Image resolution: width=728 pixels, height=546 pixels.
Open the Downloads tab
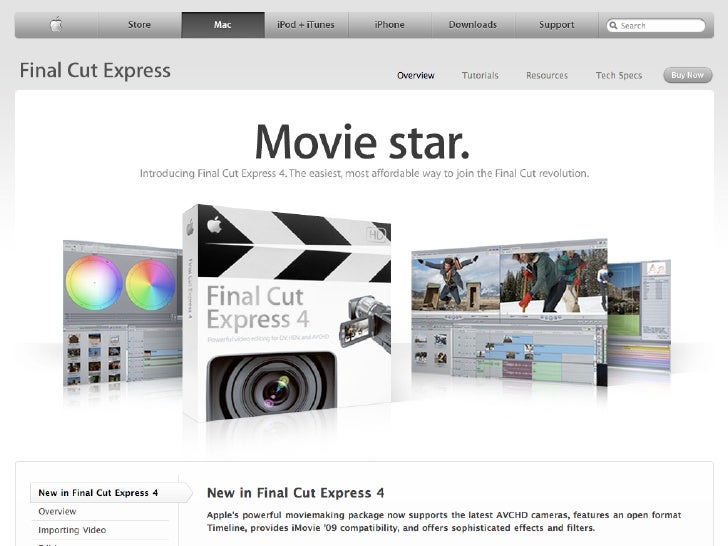coord(473,25)
